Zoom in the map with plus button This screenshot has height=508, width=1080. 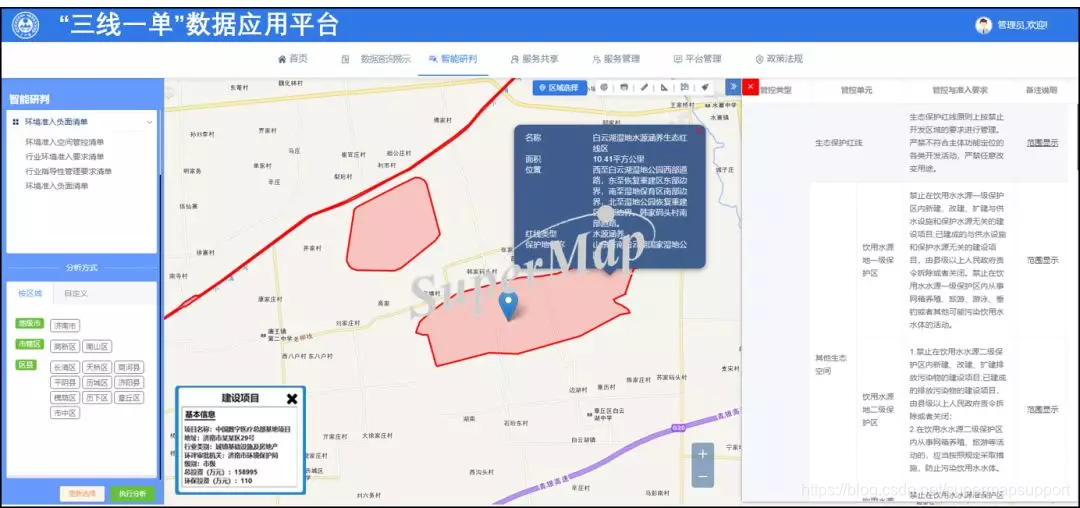(703, 454)
